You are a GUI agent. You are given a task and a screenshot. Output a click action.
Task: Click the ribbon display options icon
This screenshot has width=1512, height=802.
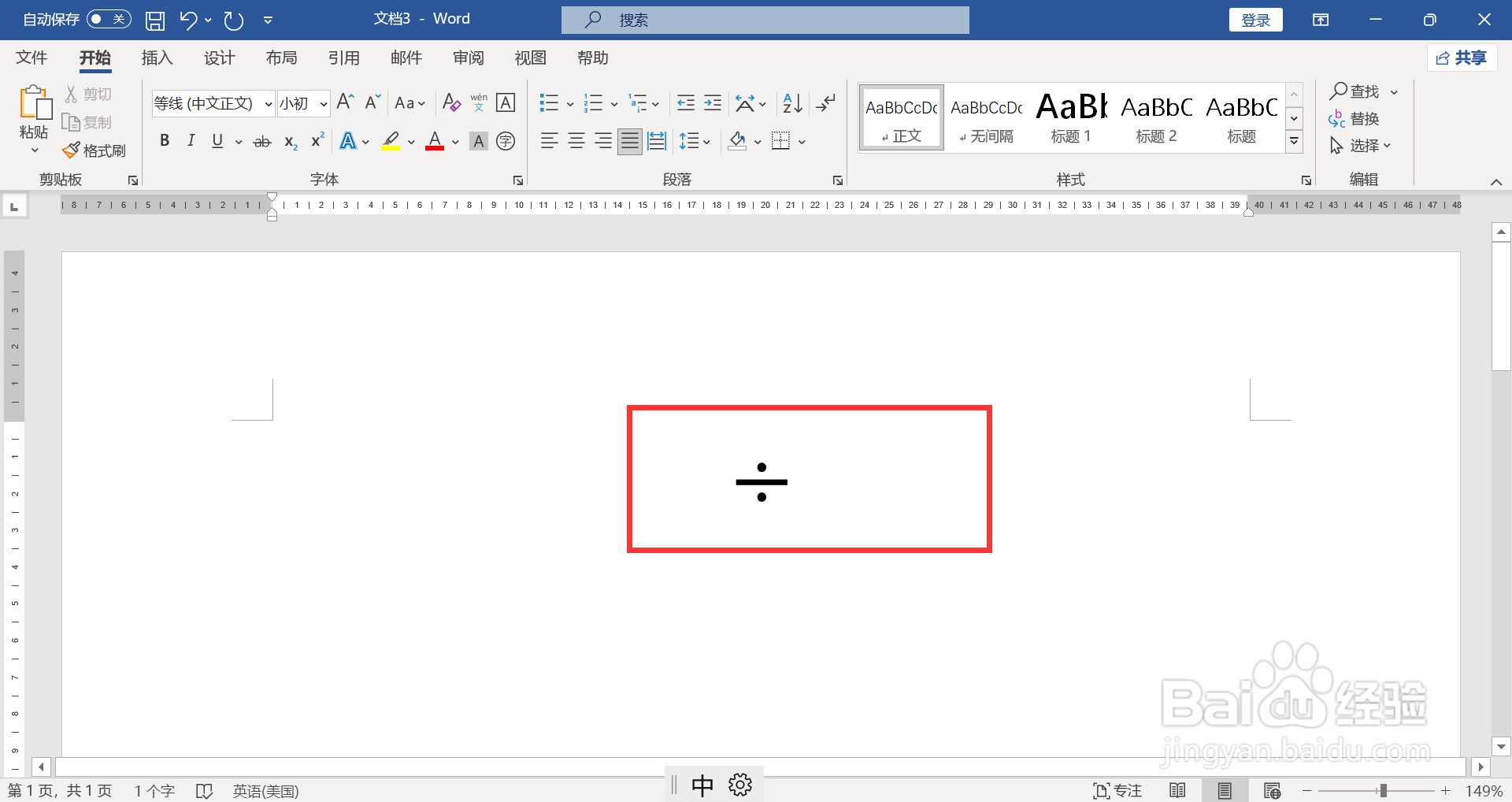(x=1321, y=20)
